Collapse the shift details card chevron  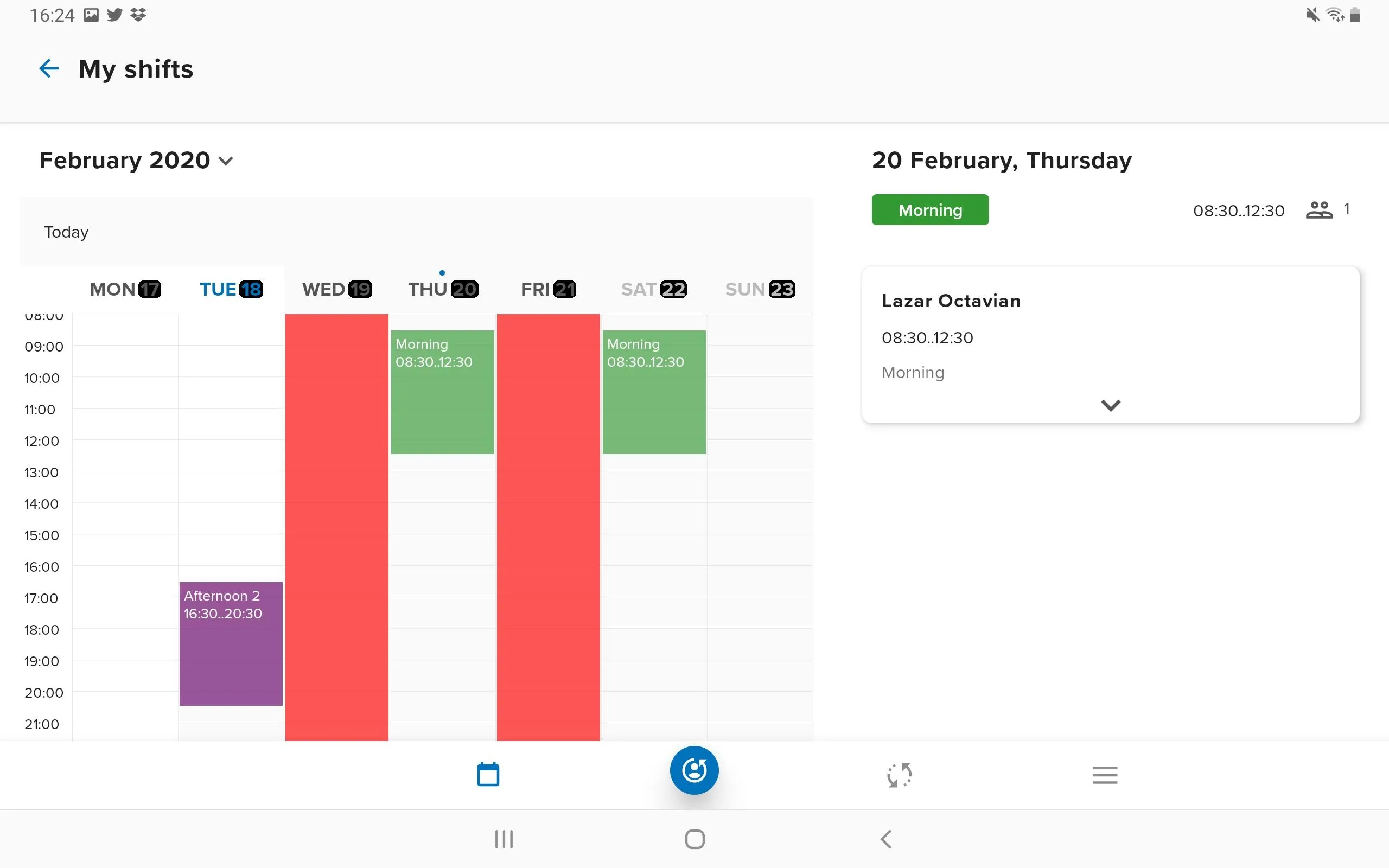point(1112,405)
